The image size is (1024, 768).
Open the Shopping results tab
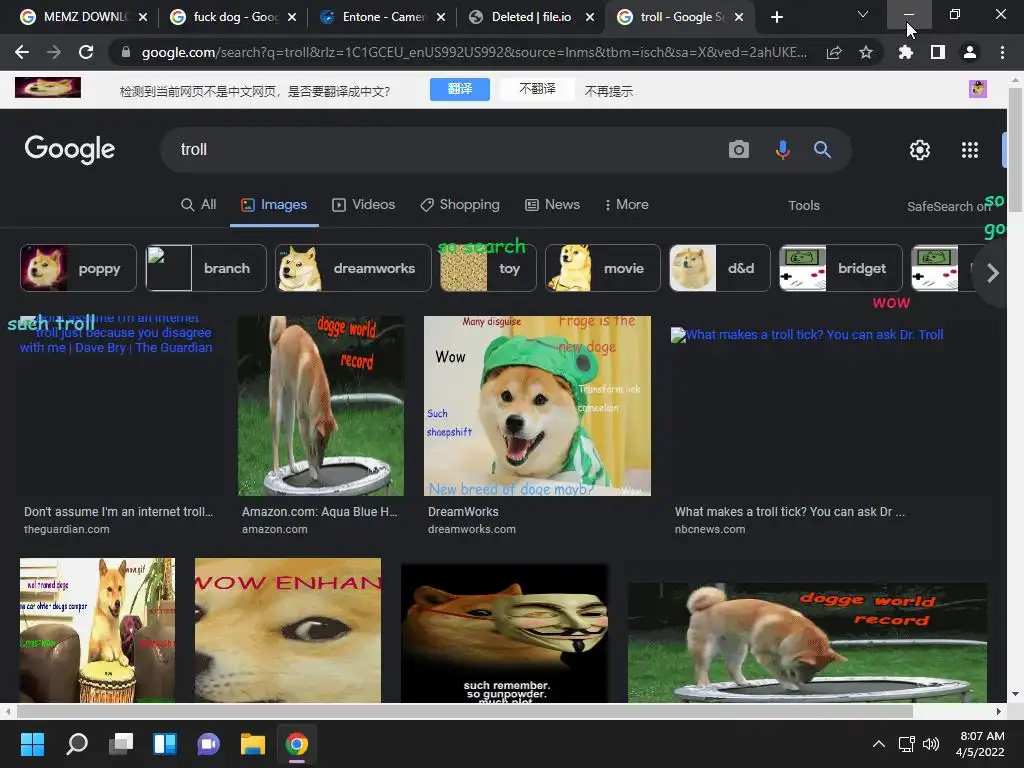[x=460, y=204]
